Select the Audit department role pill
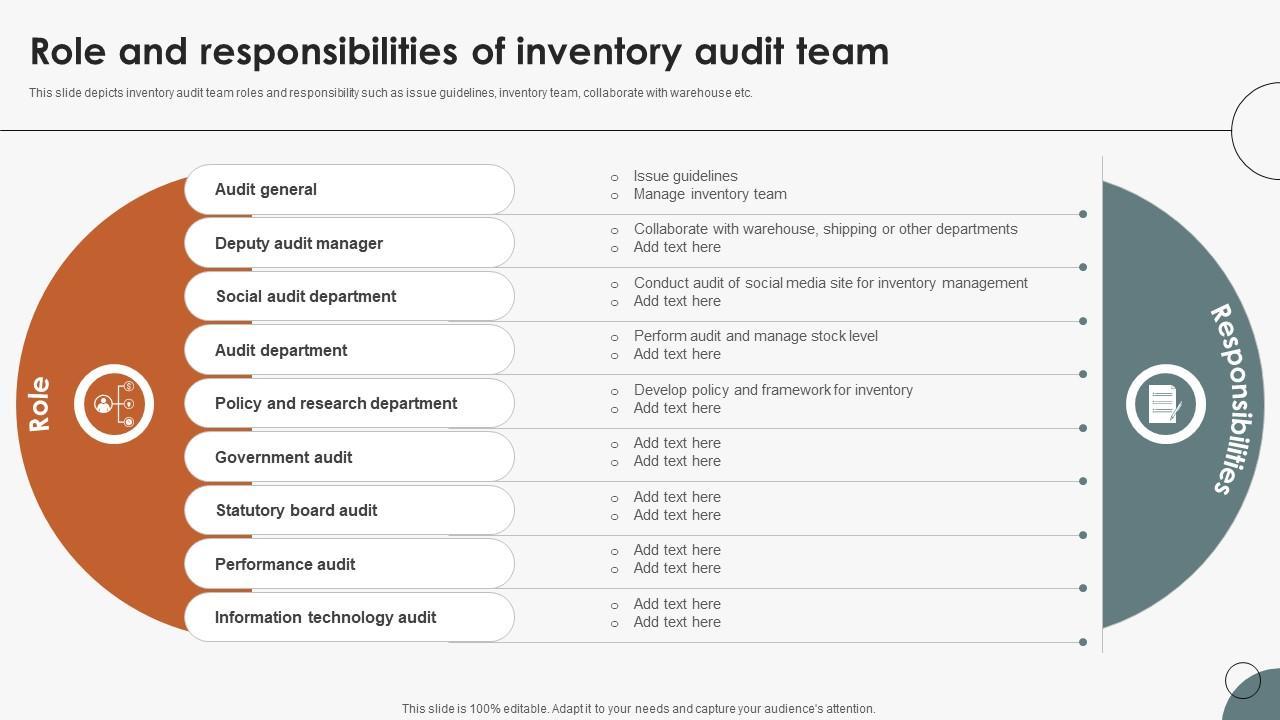This screenshot has height=720, width=1280. [349, 350]
